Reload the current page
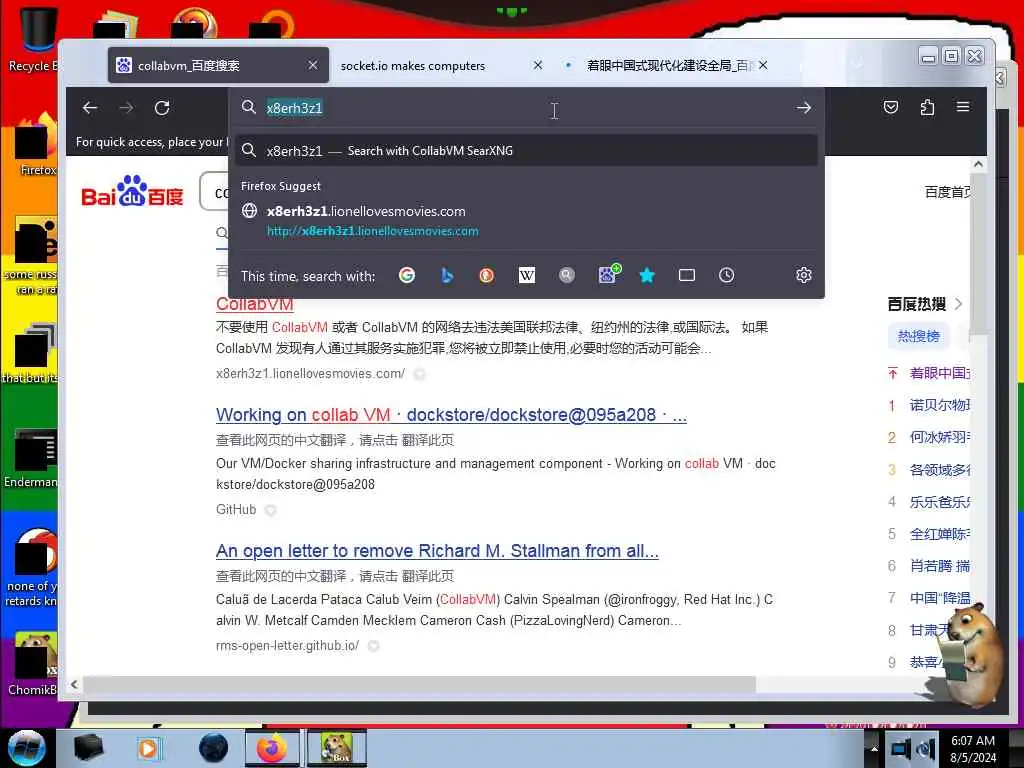Viewport: 1024px width, 768px height. pos(162,108)
